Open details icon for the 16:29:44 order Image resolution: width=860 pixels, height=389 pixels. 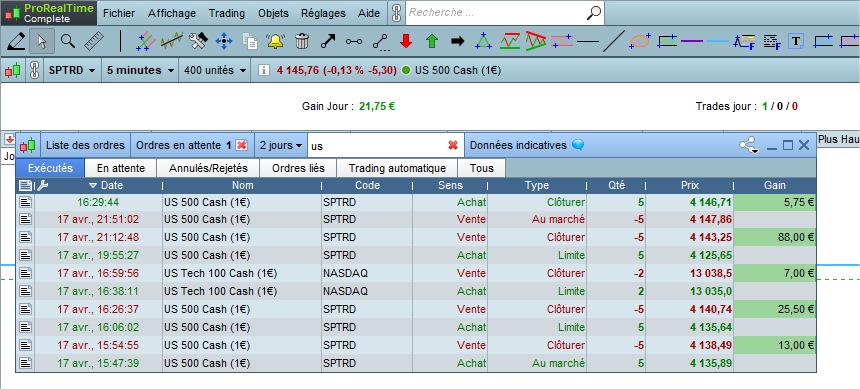coord(25,202)
